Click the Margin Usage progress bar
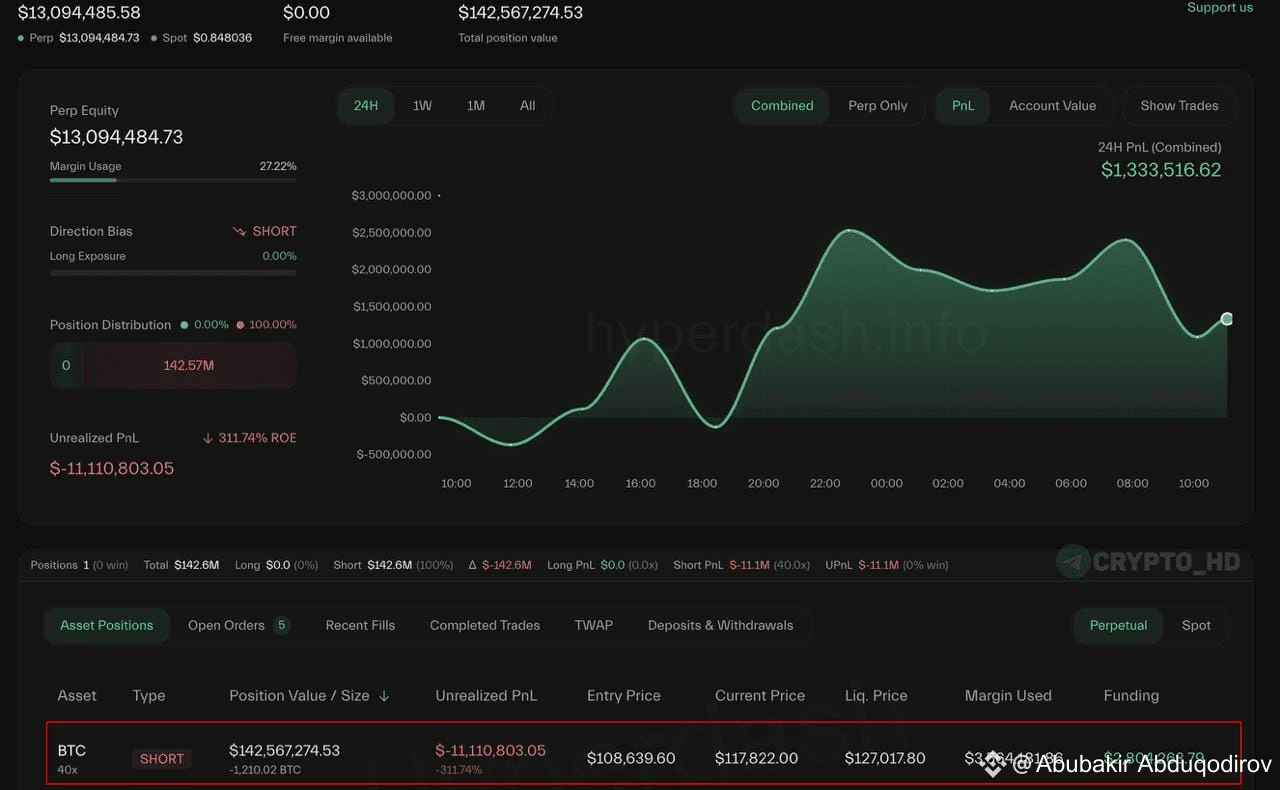Viewport: 1280px width, 790px height. pyautogui.click(x=173, y=180)
